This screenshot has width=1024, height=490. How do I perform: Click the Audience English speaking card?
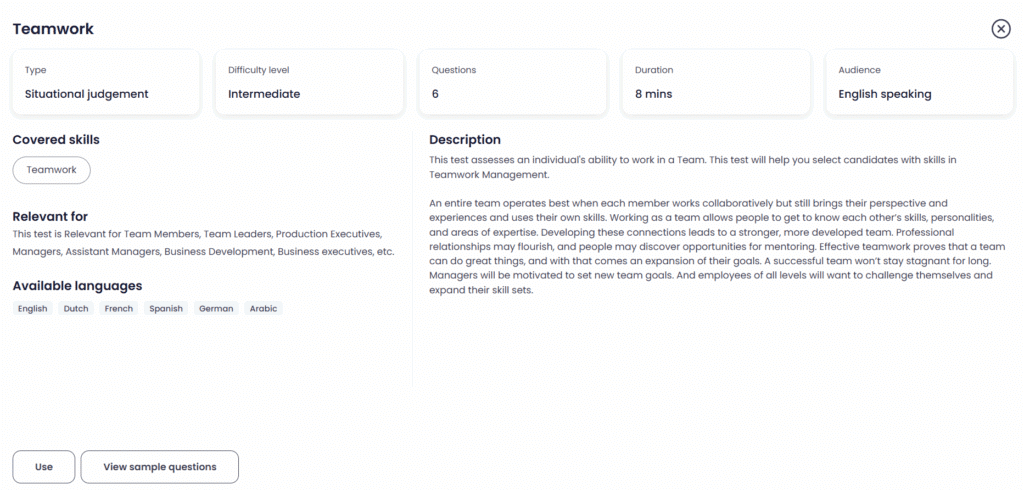[920, 82]
